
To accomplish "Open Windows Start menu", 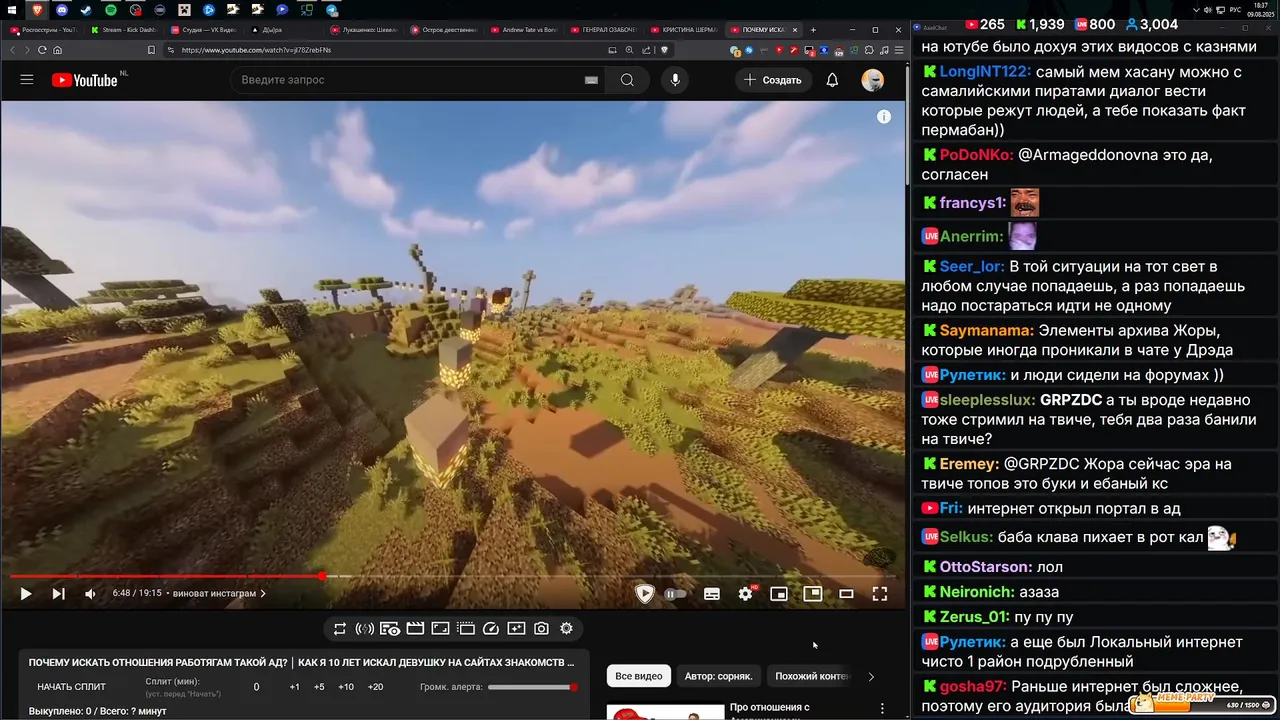I will [10, 9].
